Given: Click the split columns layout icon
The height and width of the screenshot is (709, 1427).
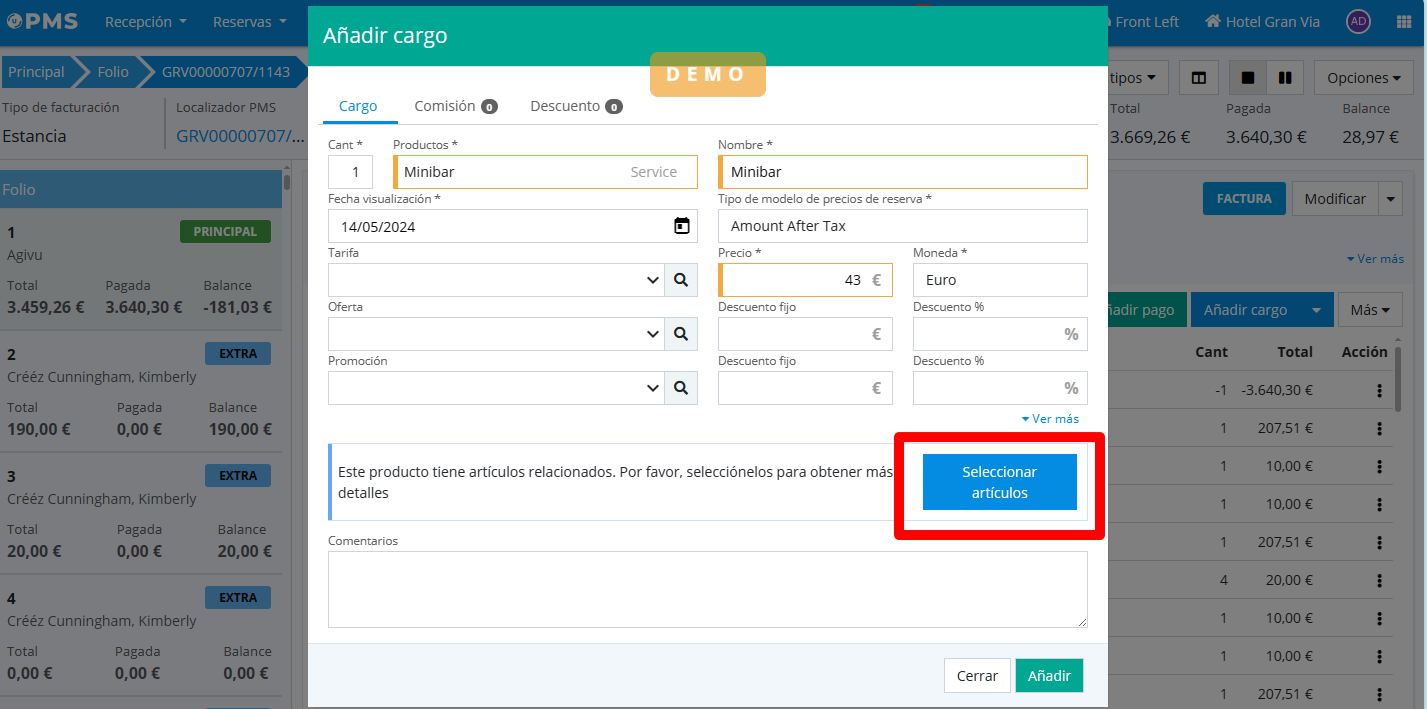Looking at the screenshot, I should coord(1198,78).
